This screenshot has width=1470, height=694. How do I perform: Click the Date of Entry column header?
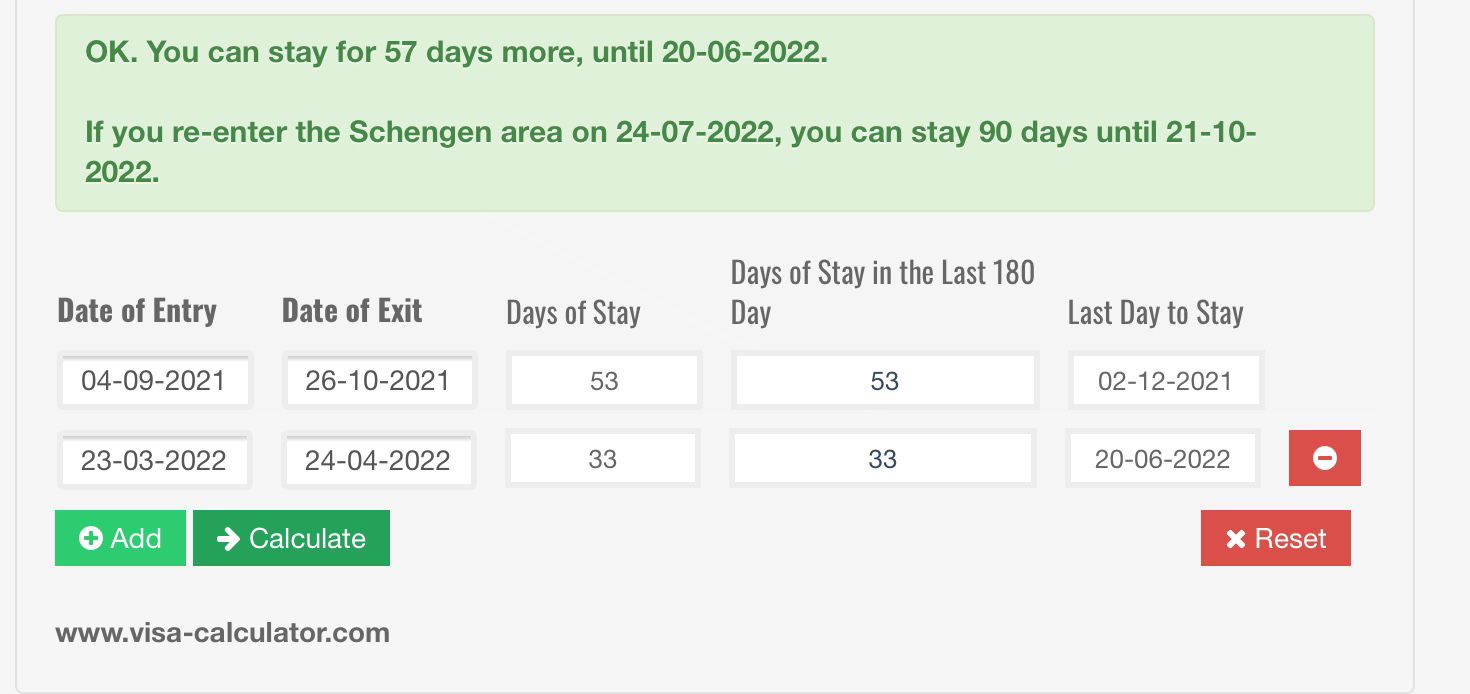click(x=137, y=311)
